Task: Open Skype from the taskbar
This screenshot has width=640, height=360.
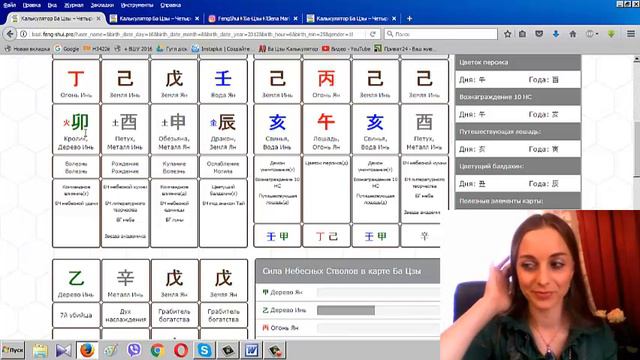Action: pyautogui.click(x=204, y=350)
